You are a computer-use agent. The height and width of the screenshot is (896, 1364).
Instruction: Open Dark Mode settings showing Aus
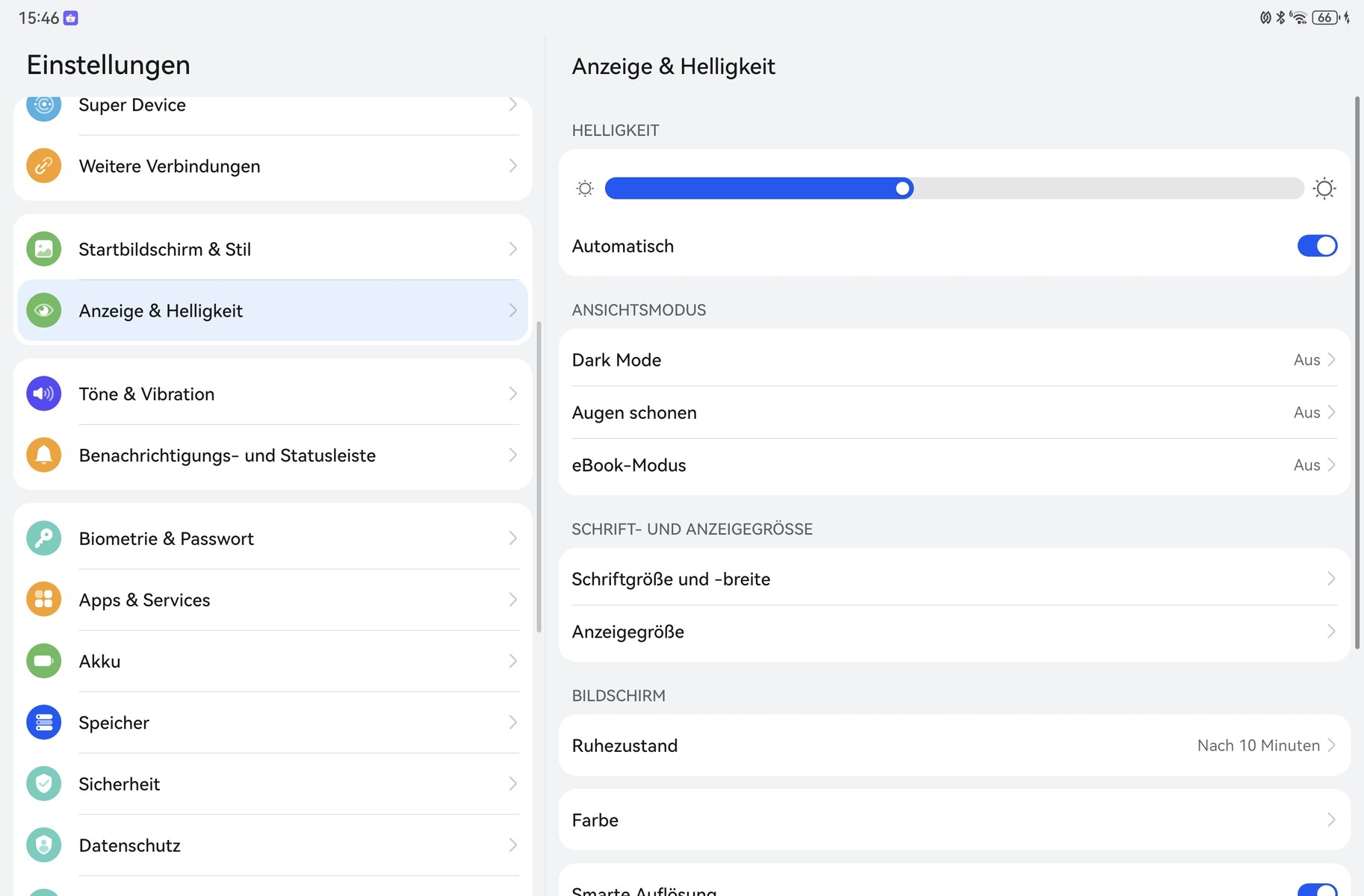tap(953, 360)
